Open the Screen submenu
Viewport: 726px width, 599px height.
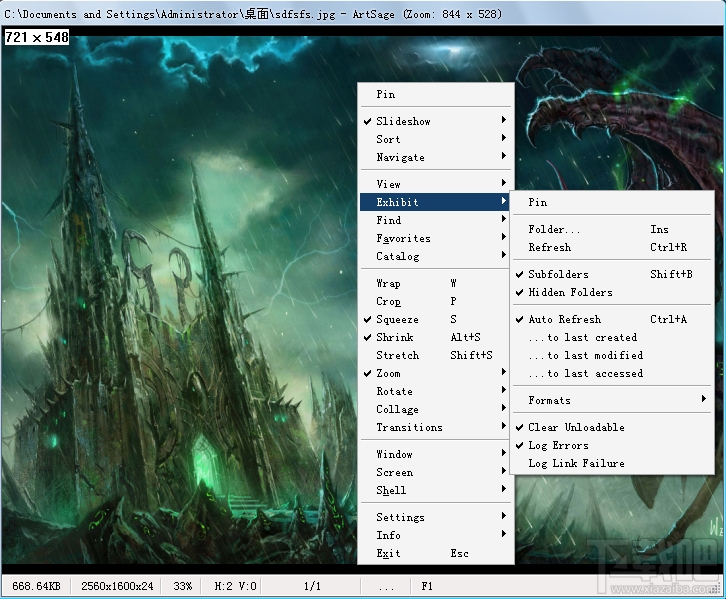click(x=436, y=472)
